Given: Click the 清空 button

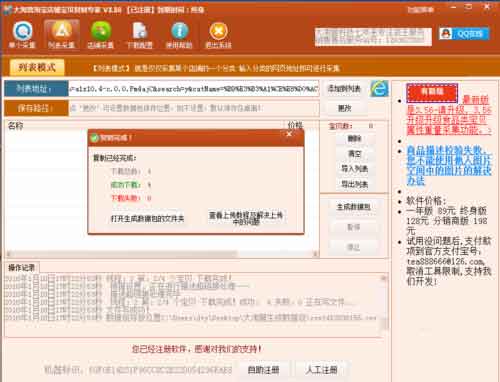Looking at the screenshot, I should click(354, 154).
